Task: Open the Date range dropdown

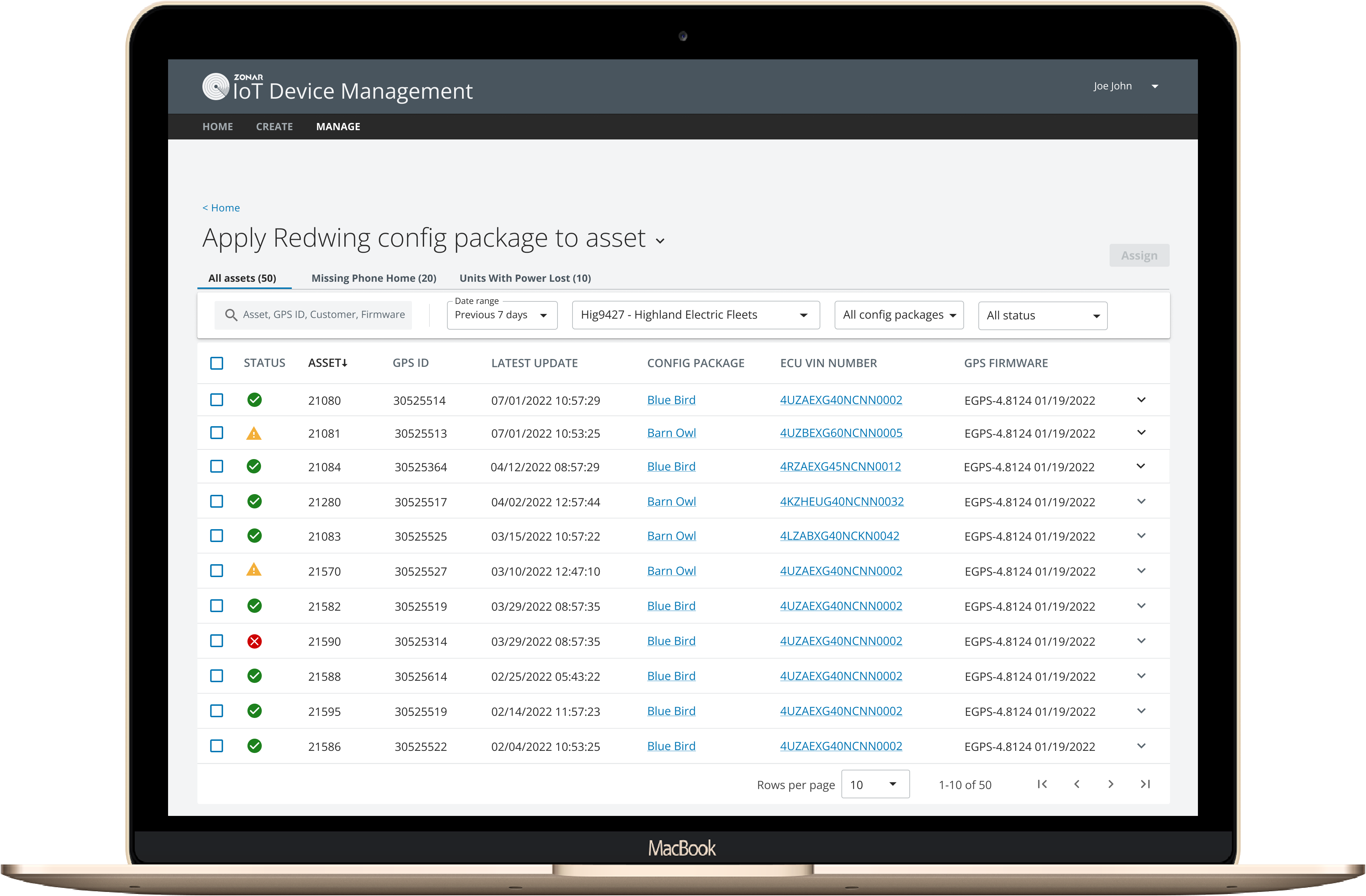Action: (502, 315)
